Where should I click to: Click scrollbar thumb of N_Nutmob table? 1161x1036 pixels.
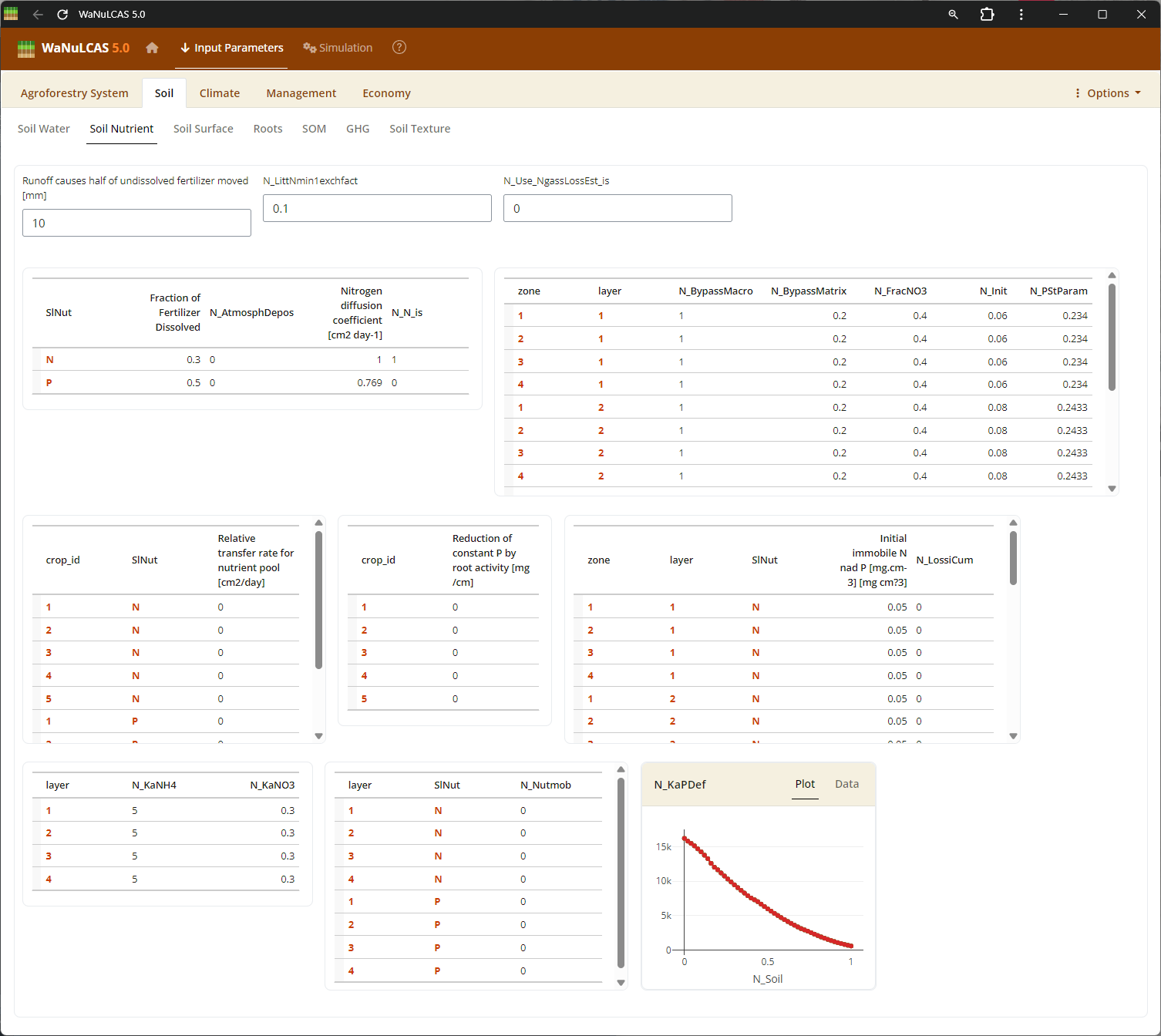[x=621, y=871]
